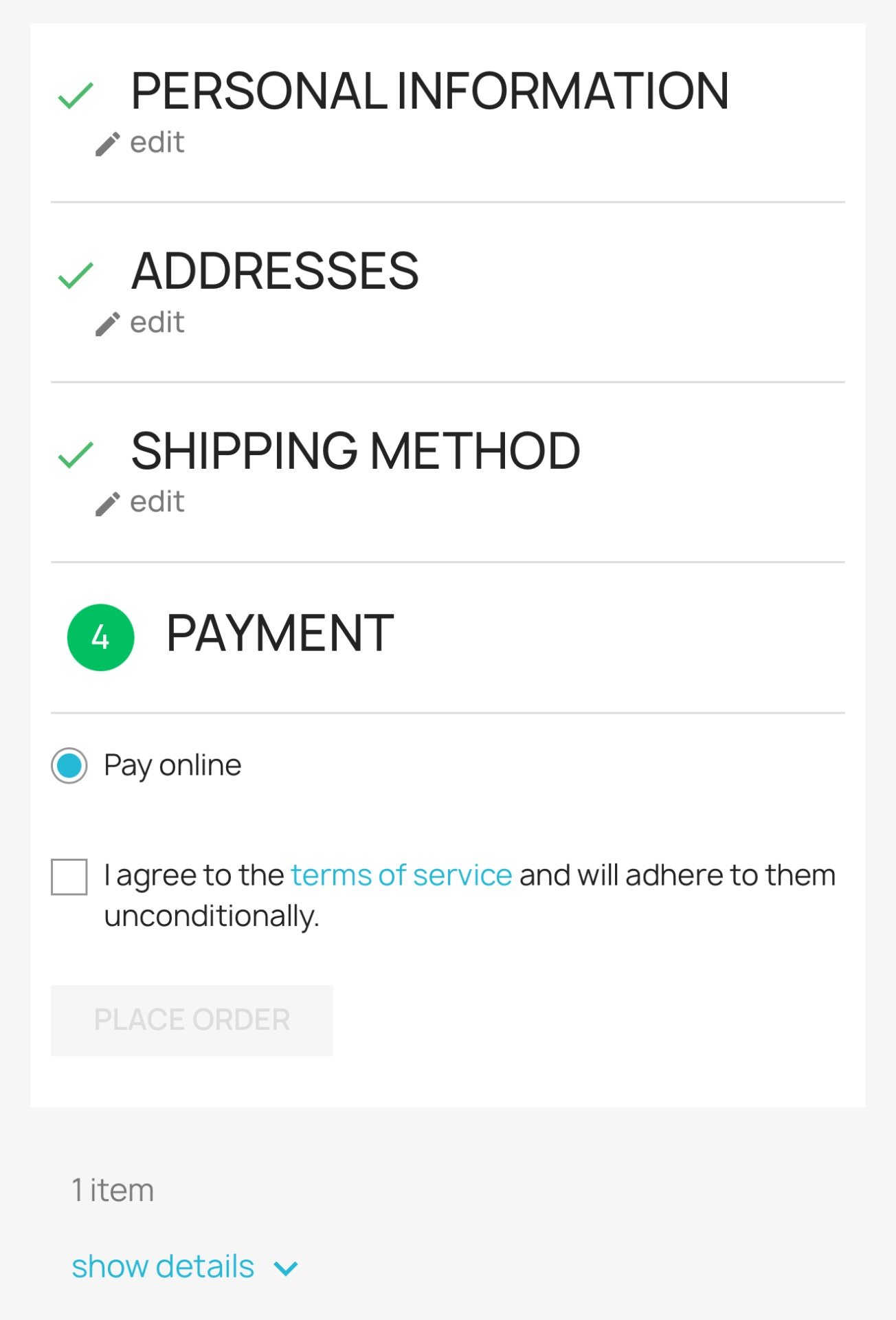Viewport: 896px width, 1320px height.
Task: Click the Pay online label text
Action: [172, 766]
